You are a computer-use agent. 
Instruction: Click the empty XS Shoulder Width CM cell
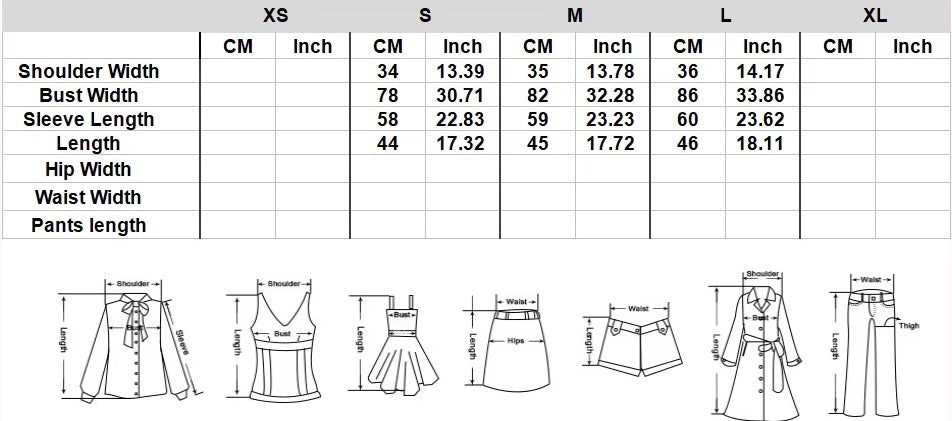[238, 71]
